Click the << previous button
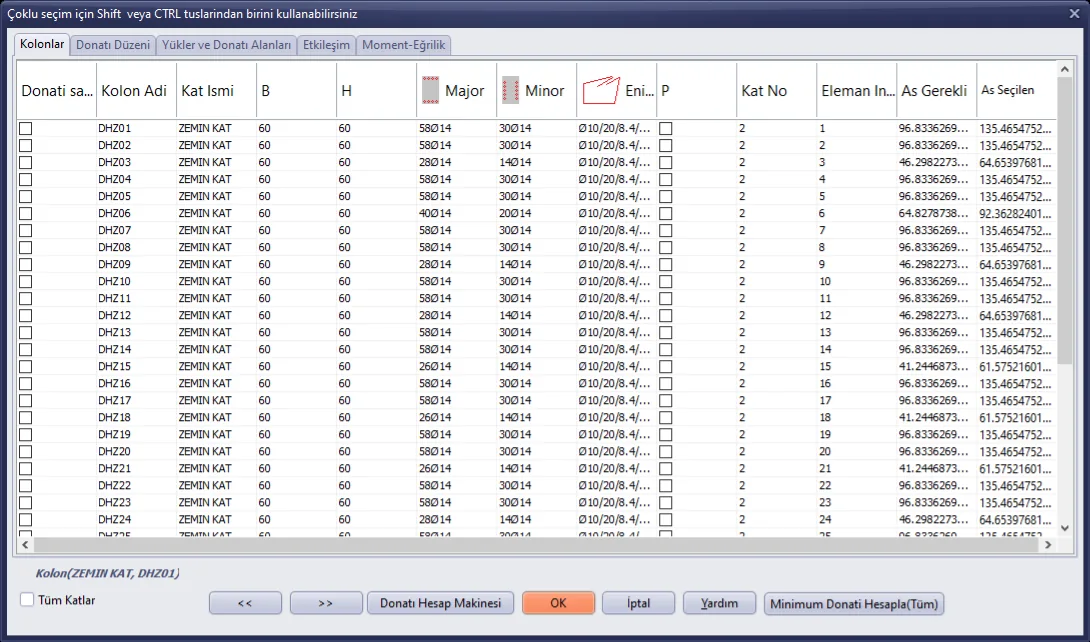The width and height of the screenshot is (1090, 642). 245,603
